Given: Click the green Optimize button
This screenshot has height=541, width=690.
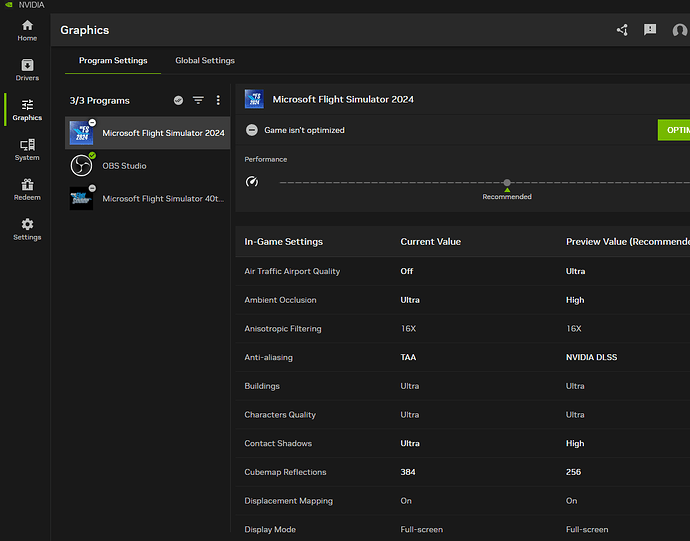Looking at the screenshot, I should tap(674, 130).
